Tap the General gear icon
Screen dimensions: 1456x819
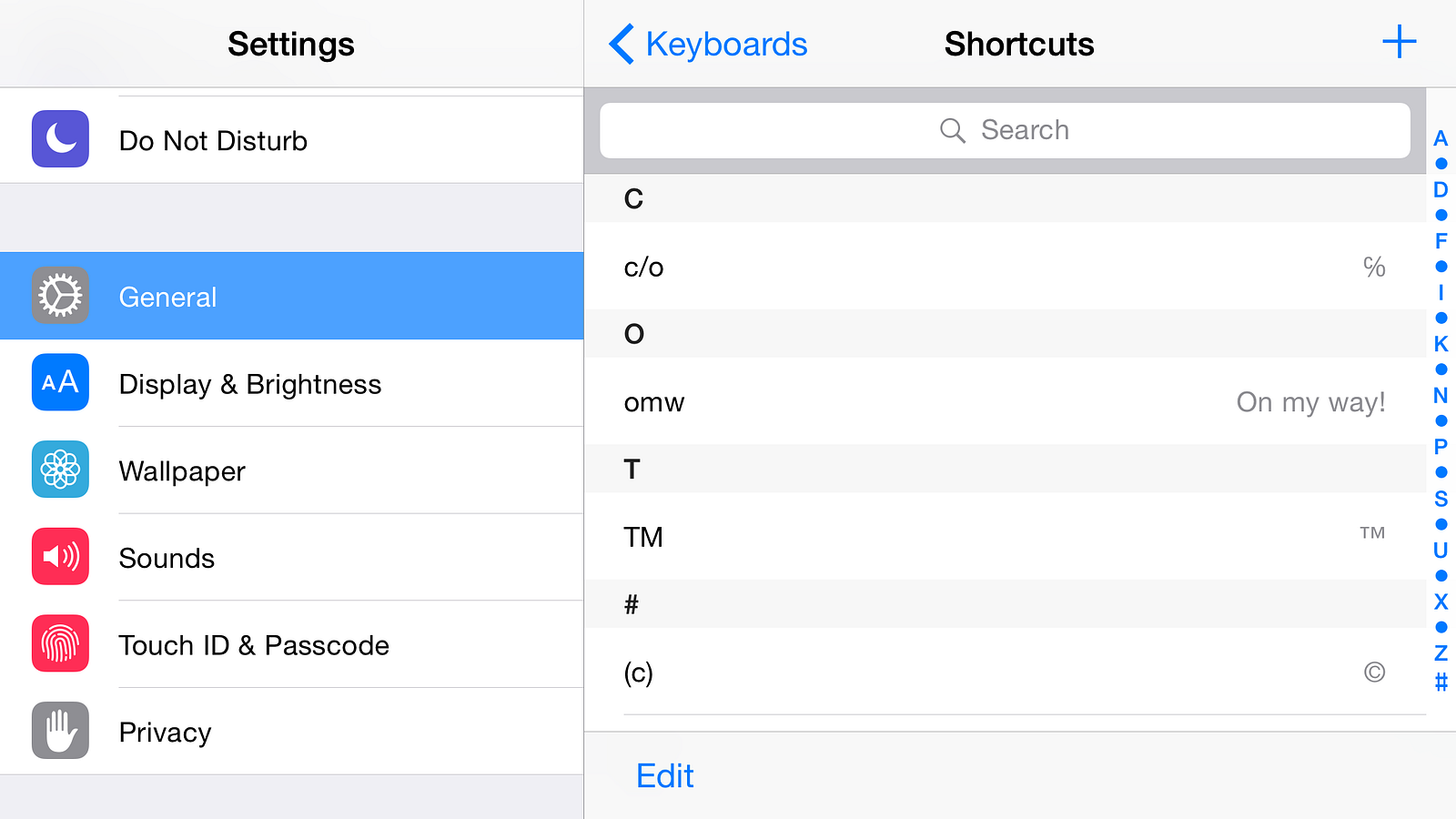(x=60, y=296)
